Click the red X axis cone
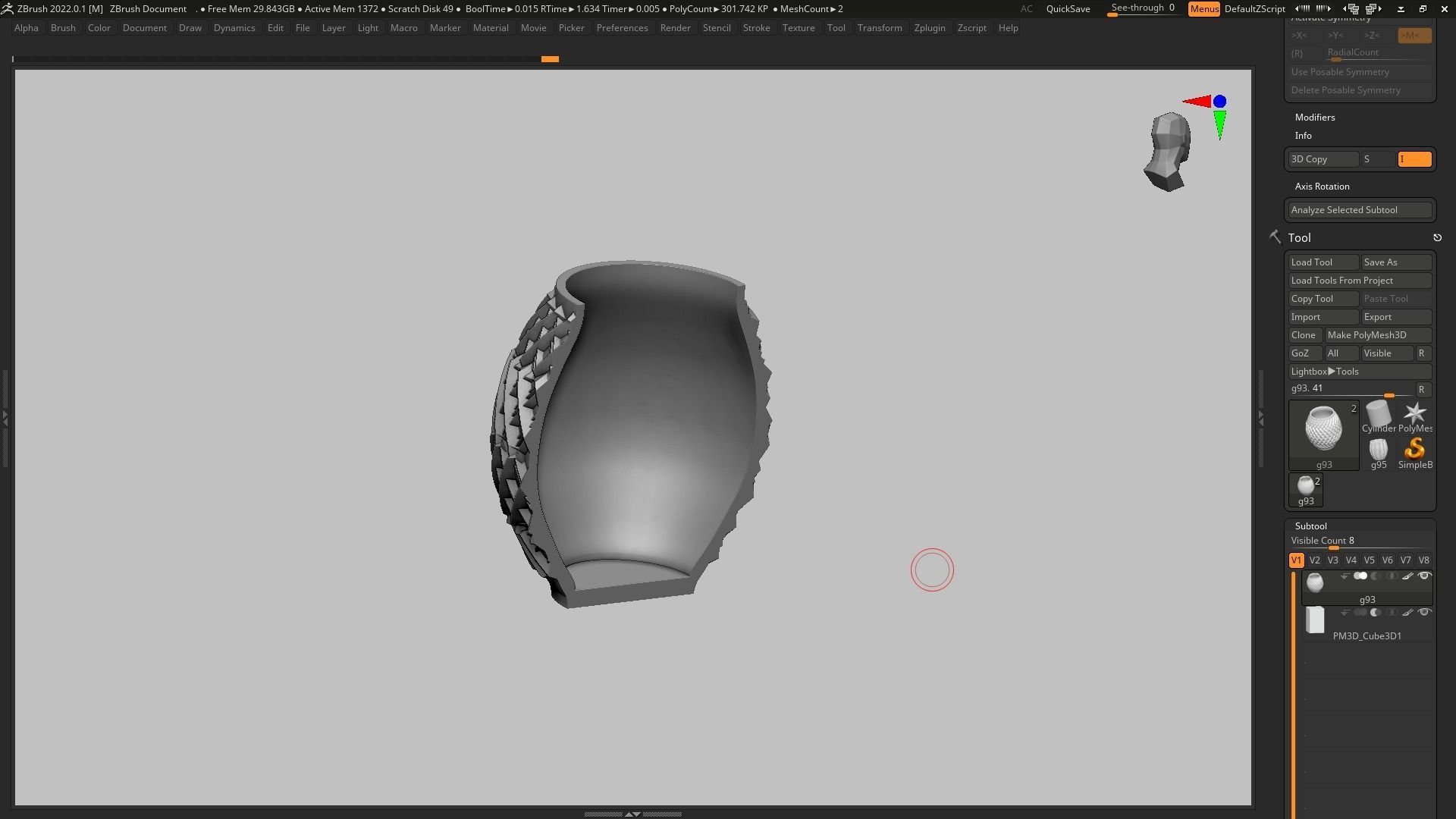 1197,101
